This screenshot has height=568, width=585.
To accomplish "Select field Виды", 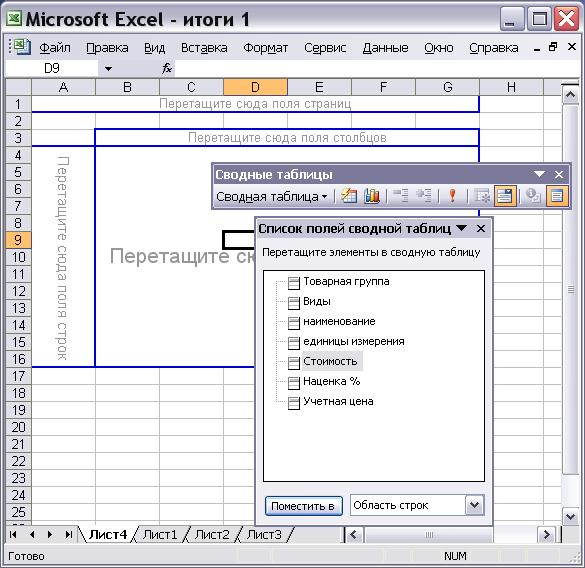I will tap(317, 301).
